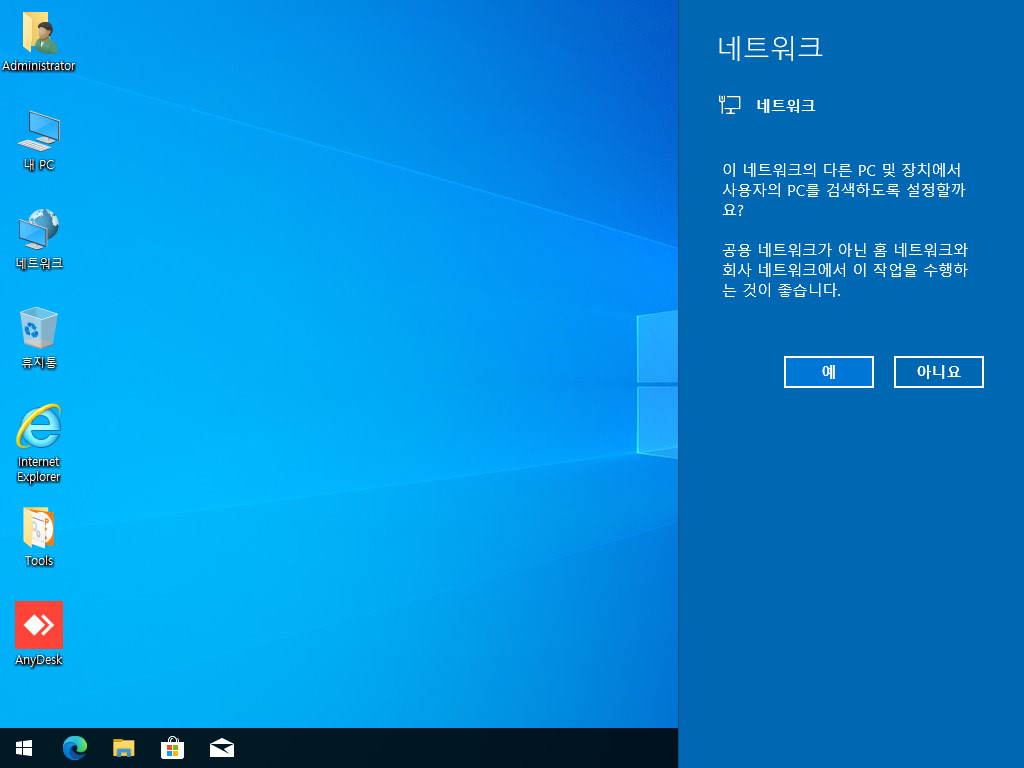Image resolution: width=1024 pixels, height=768 pixels.
Task: Select the 내 PC desktop icon
Action: [39, 140]
